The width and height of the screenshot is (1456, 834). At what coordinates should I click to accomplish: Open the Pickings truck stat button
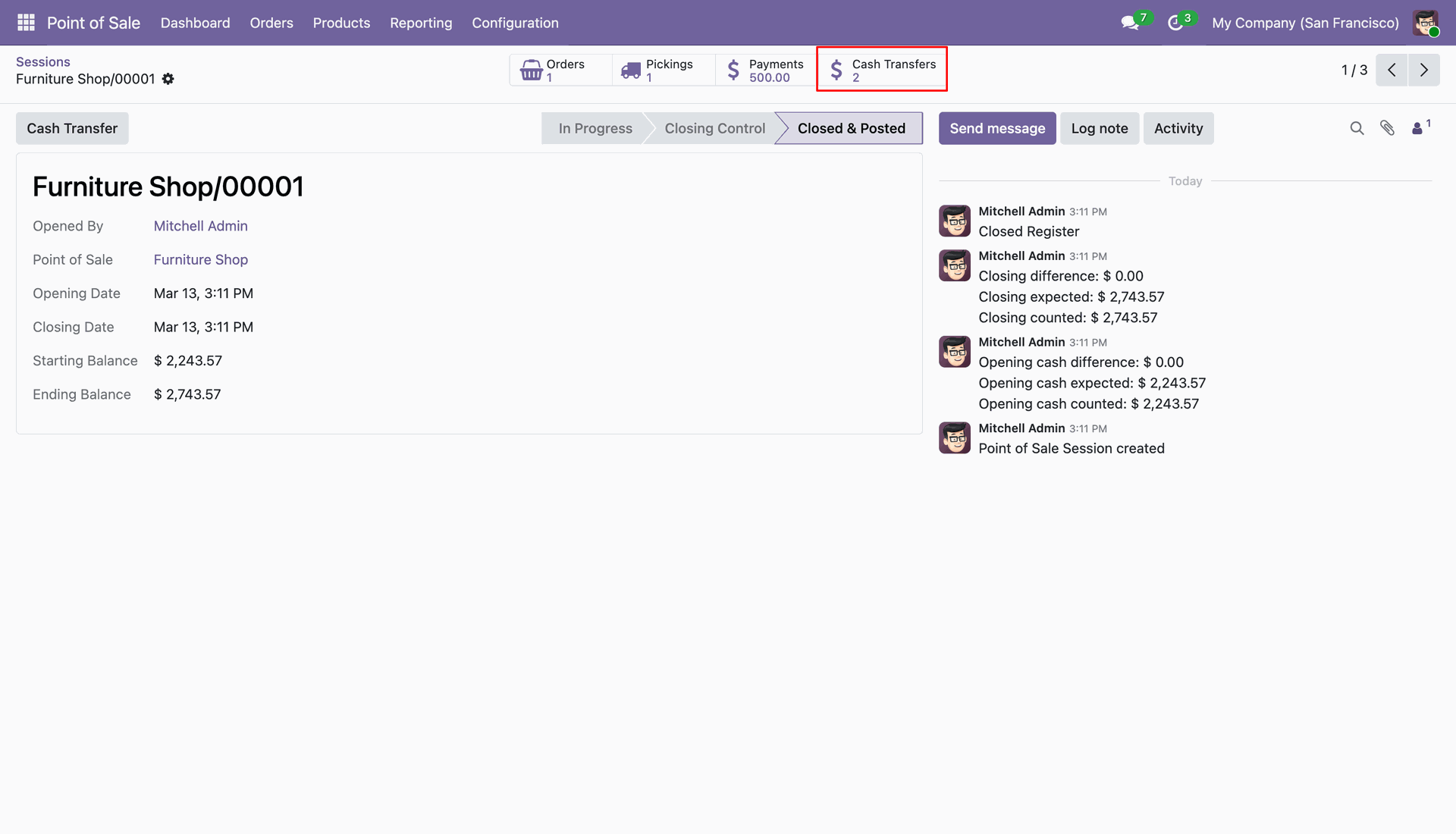tap(664, 70)
